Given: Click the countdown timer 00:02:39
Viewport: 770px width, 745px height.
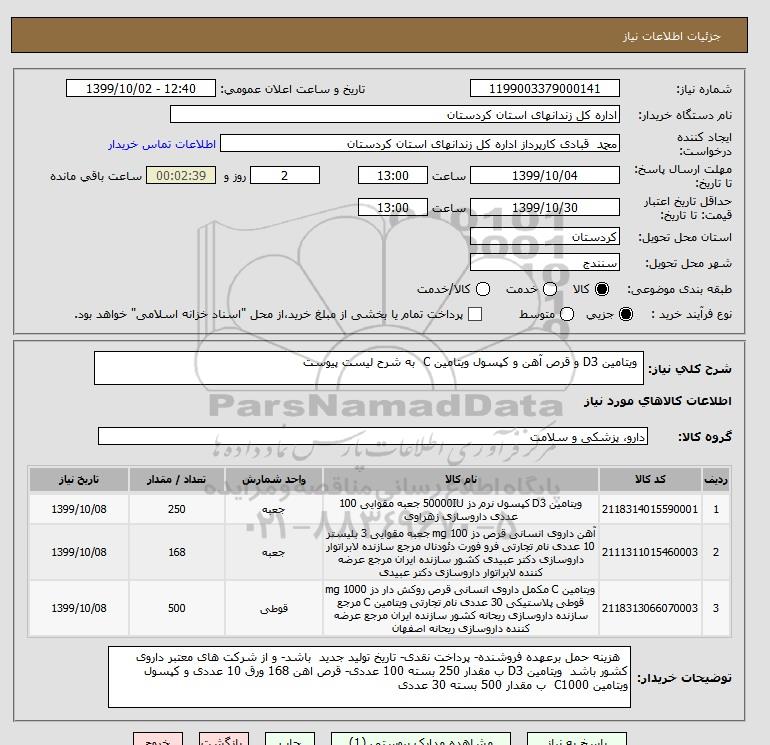Looking at the screenshot, I should point(181,175).
